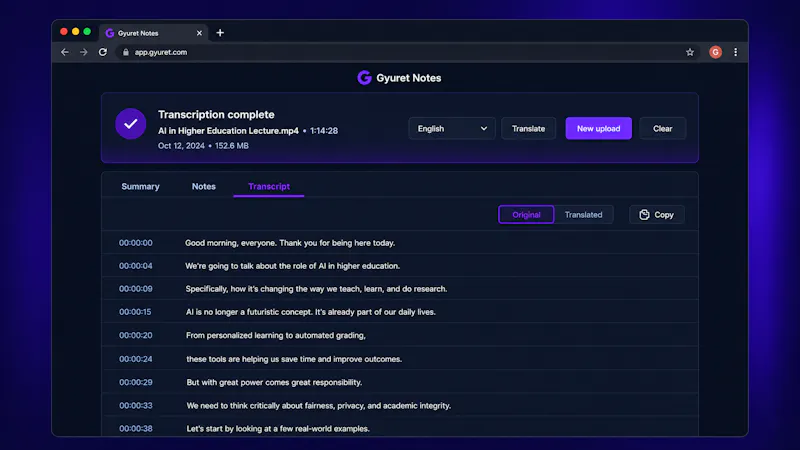The height and width of the screenshot is (450, 800).
Task: Click the New upload button
Action: [598, 129]
